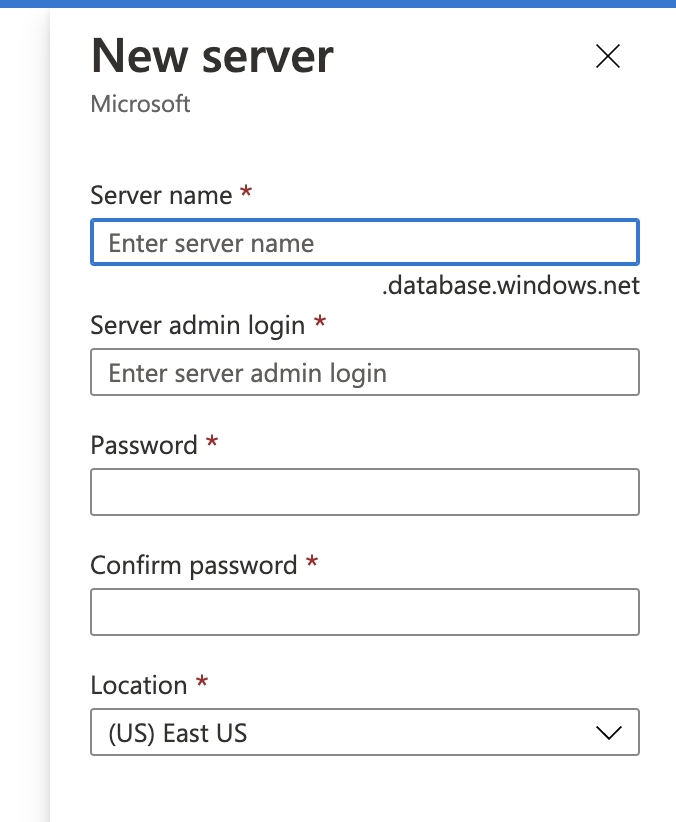Click the Server name input field
Image resolution: width=676 pixels, height=822 pixels.
(x=365, y=242)
